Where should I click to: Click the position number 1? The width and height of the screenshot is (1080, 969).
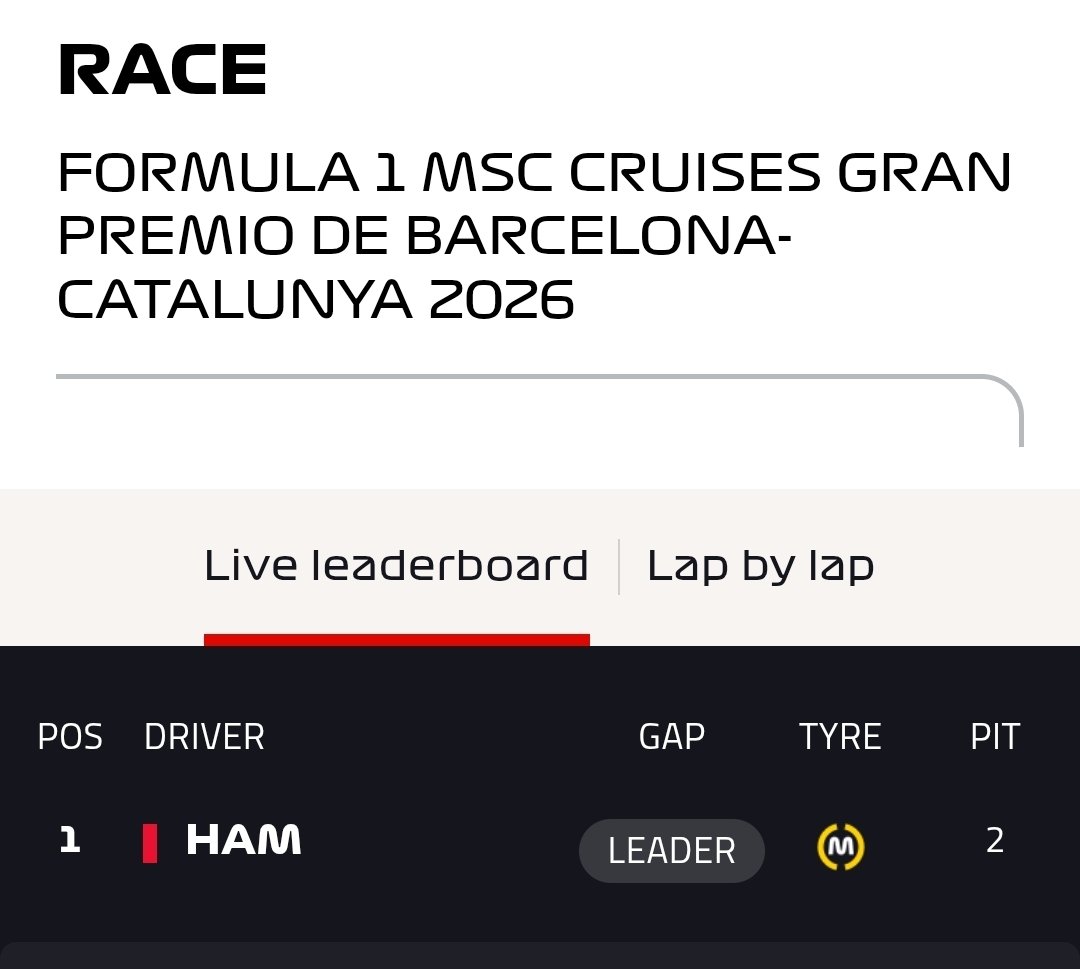70,840
